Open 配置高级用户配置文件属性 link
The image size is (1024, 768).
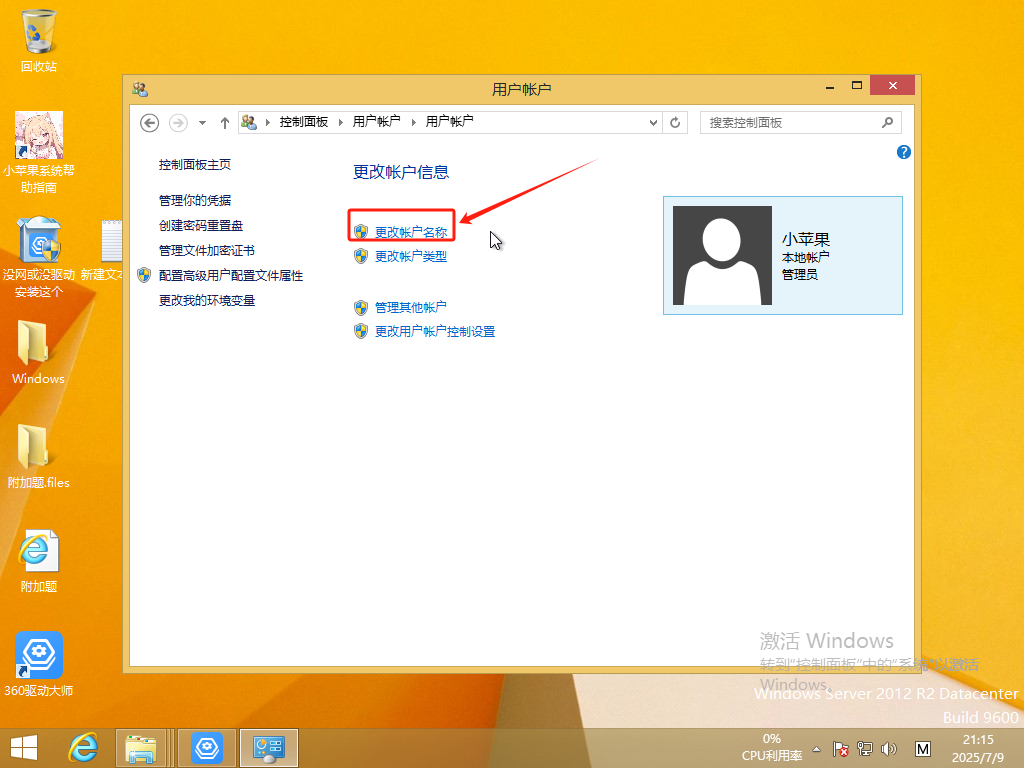click(231, 276)
